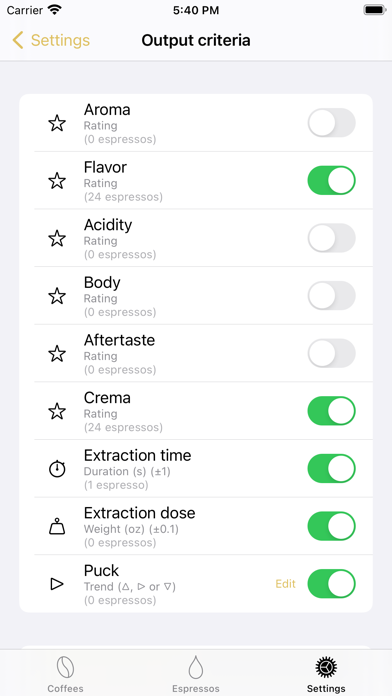Click the scale weight icon for Extraction dose
The image size is (392, 696).
coord(57,527)
